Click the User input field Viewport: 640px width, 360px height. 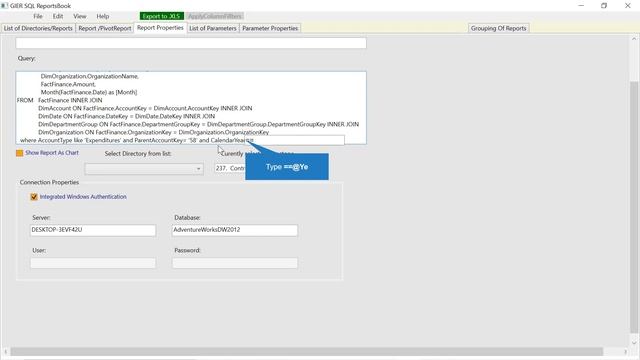[93, 263]
